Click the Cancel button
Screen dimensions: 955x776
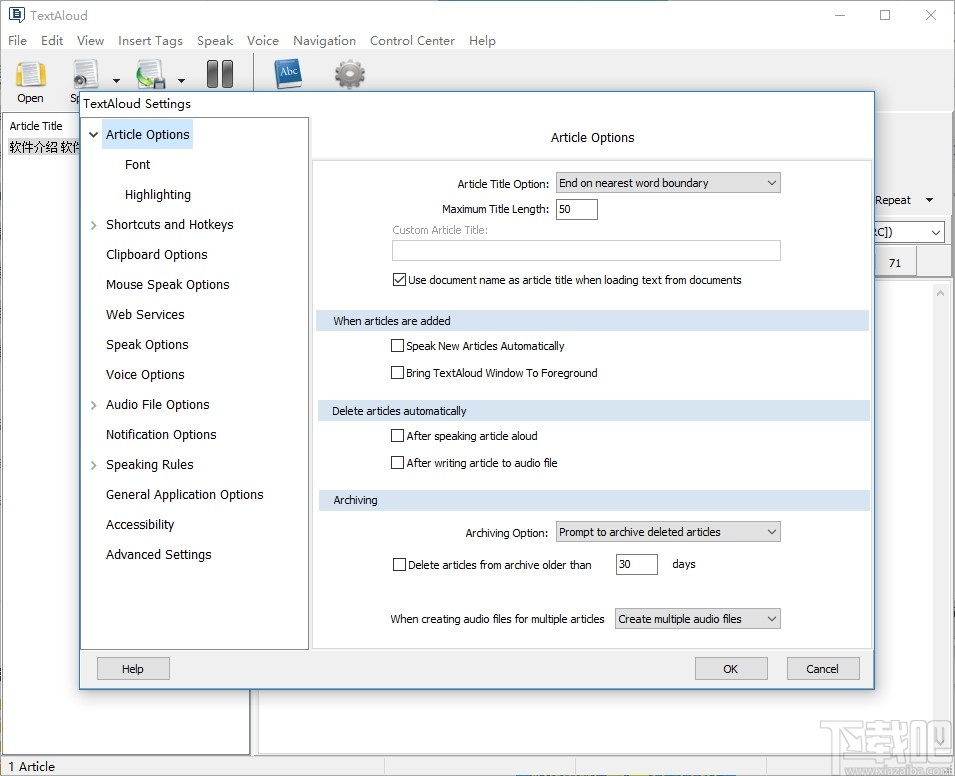(823, 669)
